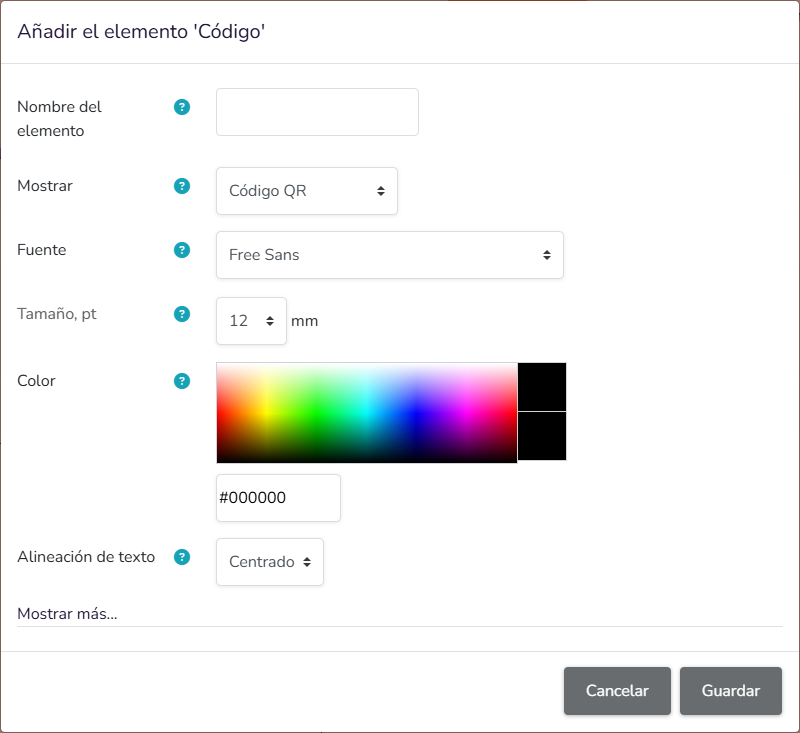Open help icon next to Mostrar
Screen dimensions: 800x733
pyautogui.click(x=182, y=186)
